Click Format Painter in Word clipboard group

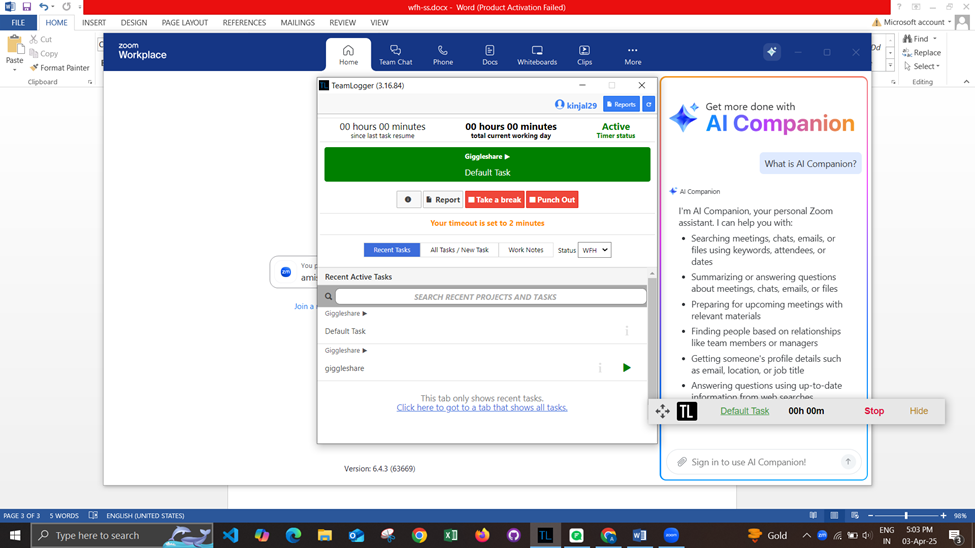[x=60, y=67]
